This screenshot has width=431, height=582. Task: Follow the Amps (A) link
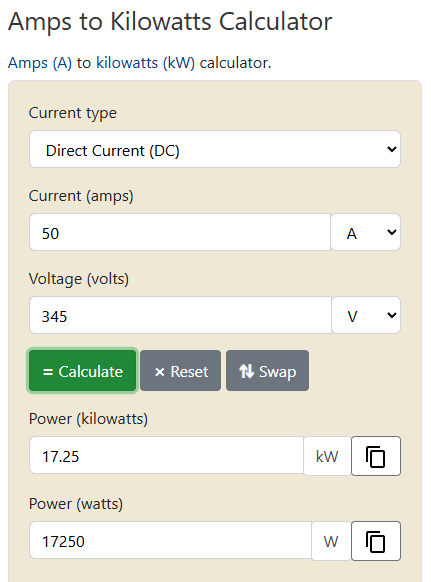click(40, 63)
